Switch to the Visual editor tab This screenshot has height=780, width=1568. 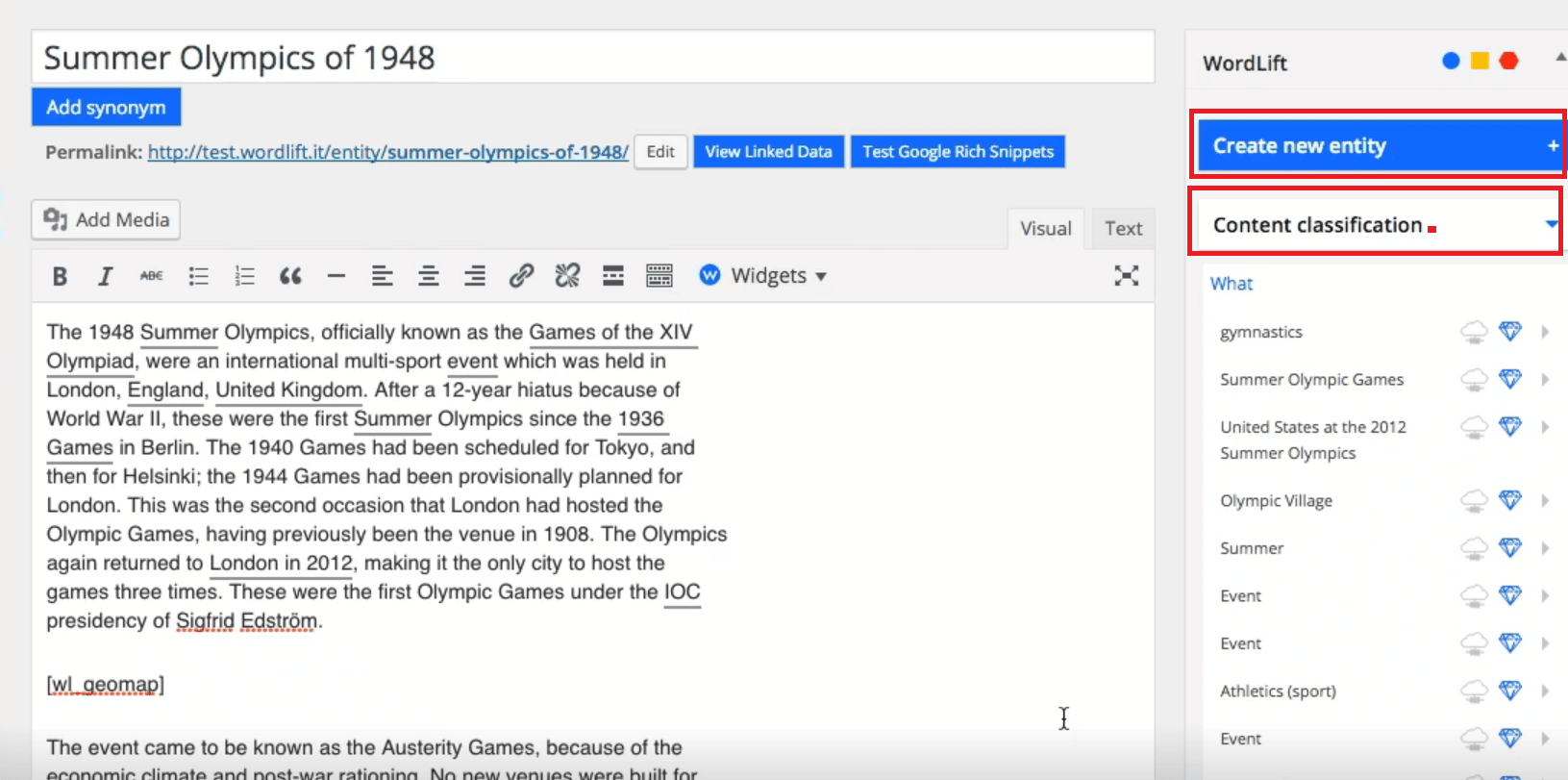point(1045,229)
